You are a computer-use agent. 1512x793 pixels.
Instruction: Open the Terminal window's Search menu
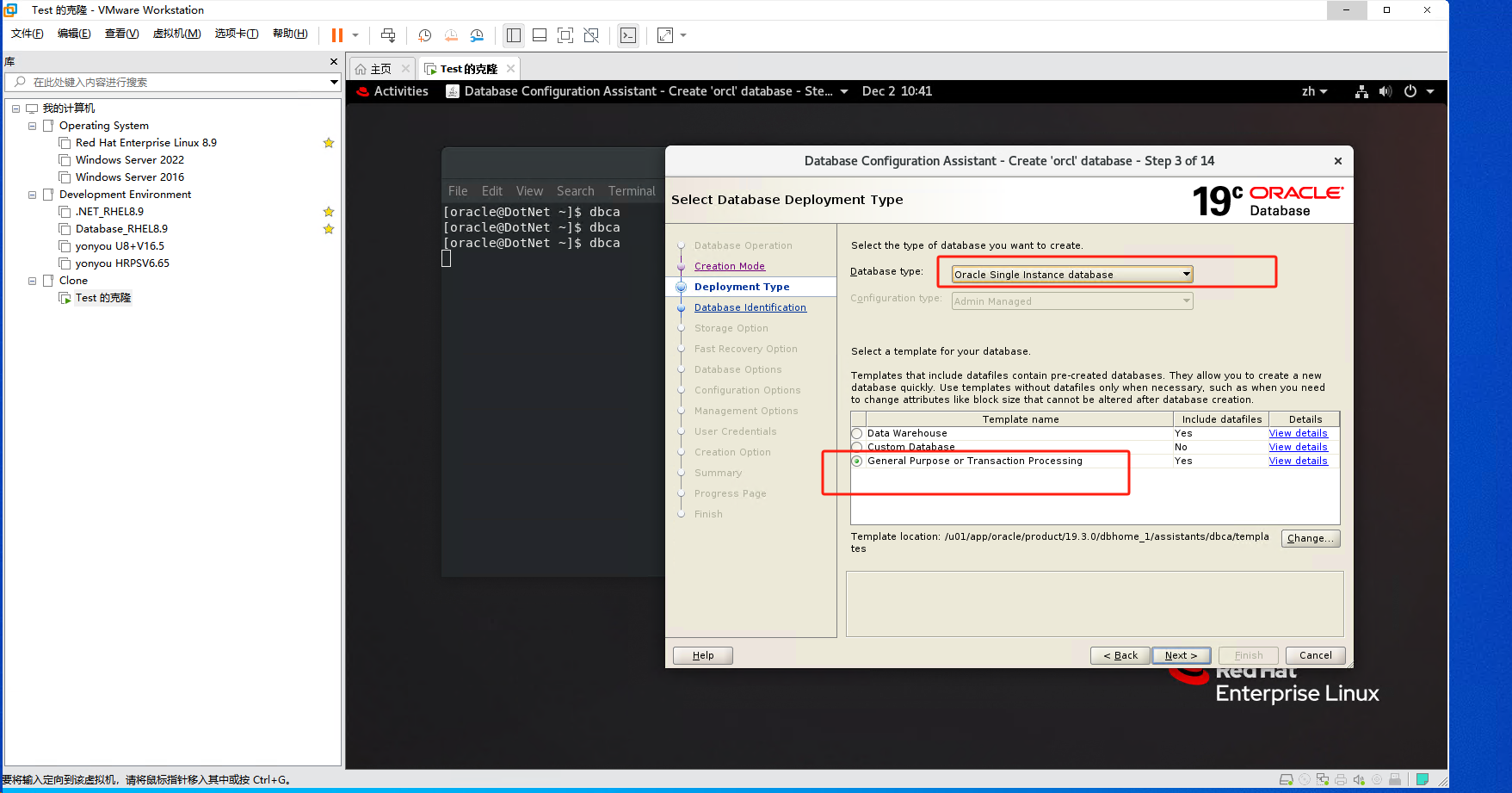575,191
